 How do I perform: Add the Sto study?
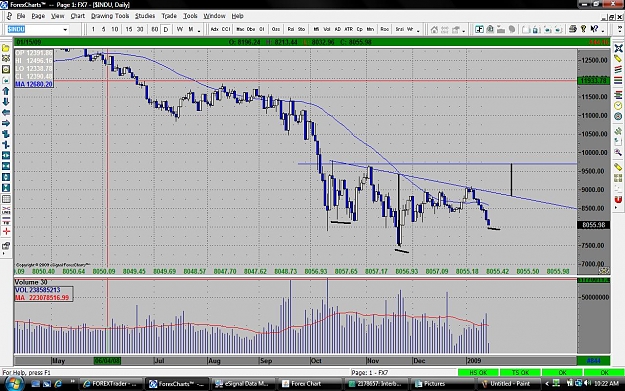[x=301, y=29]
